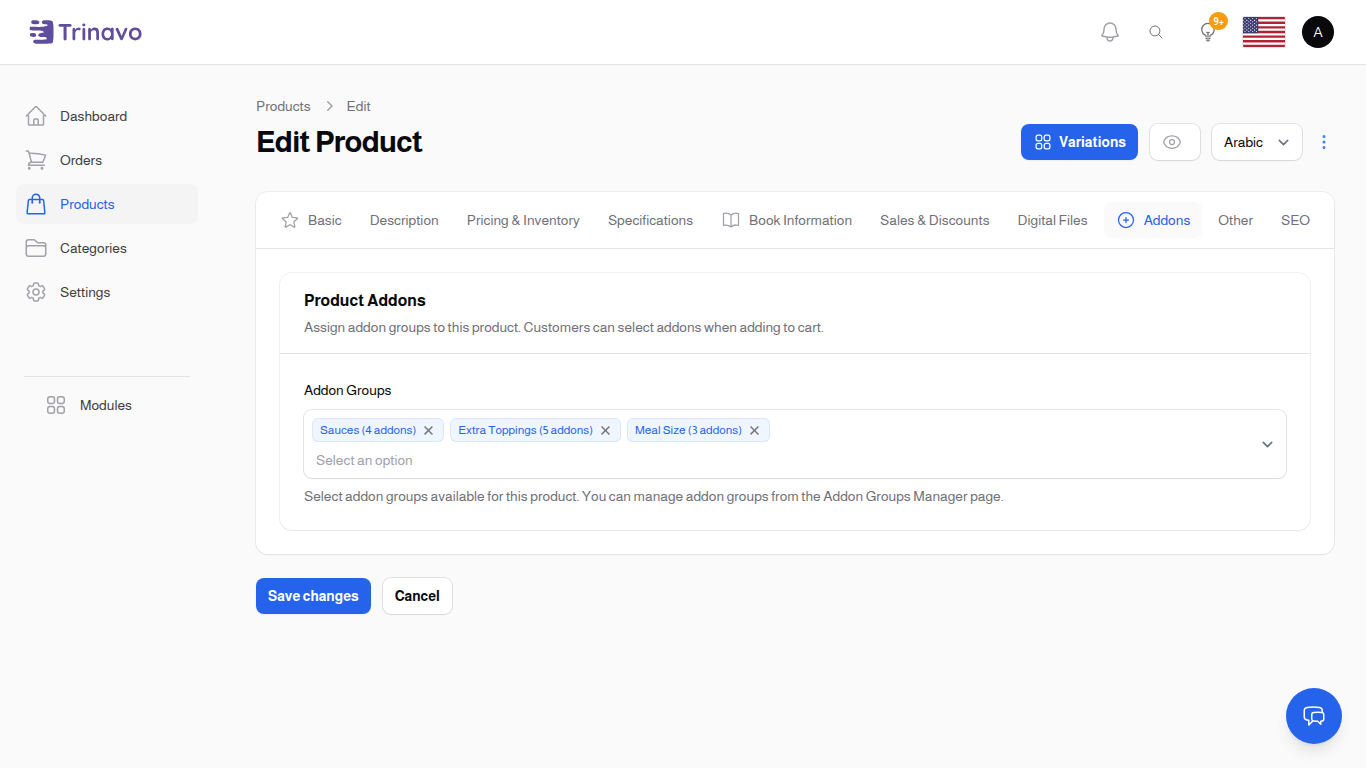The height and width of the screenshot is (768, 1366).
Task: Open the Orders section in the sidebar
Action: click(80, 160)
